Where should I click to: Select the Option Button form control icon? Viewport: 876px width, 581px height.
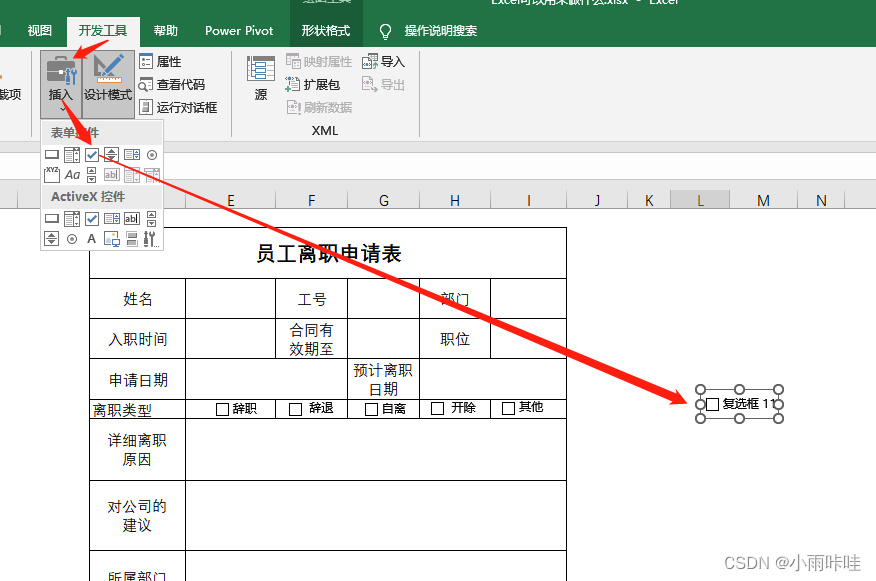coord(151,154)
